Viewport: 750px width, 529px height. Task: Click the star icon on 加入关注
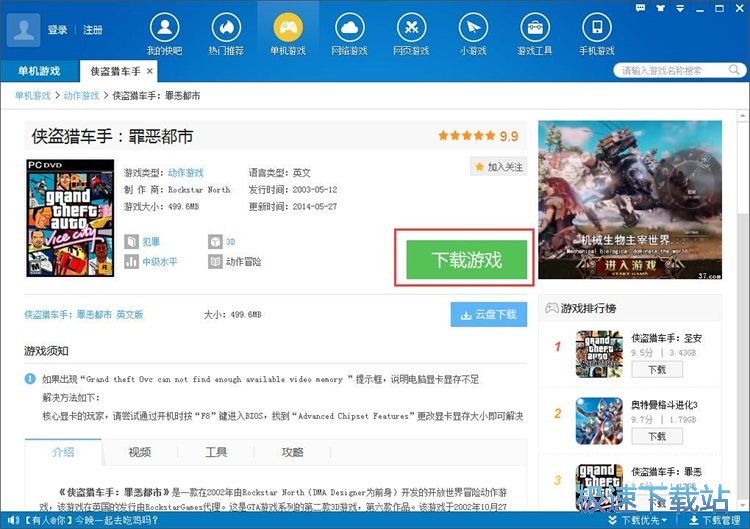pyautogui.click(x=479, y=166)
